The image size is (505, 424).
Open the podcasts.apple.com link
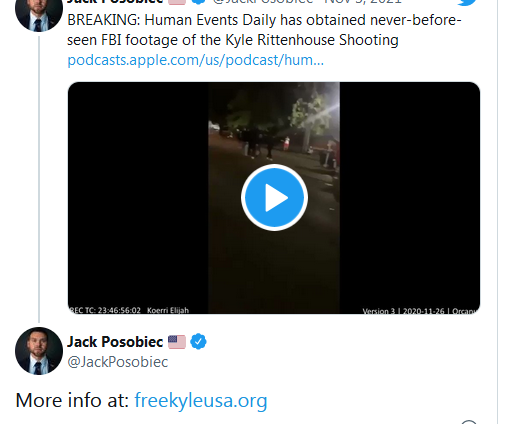[x=196, y=60]
